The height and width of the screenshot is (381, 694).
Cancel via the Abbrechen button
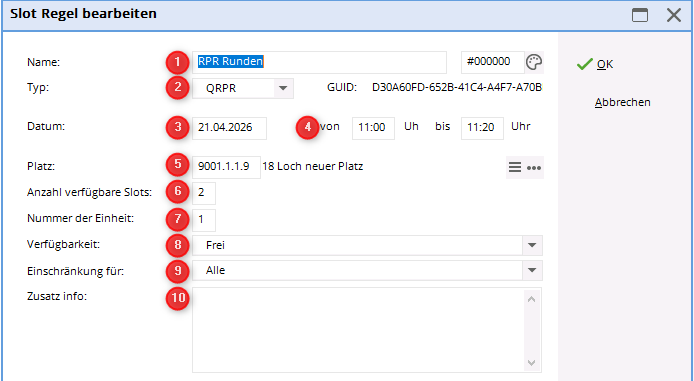622,102
